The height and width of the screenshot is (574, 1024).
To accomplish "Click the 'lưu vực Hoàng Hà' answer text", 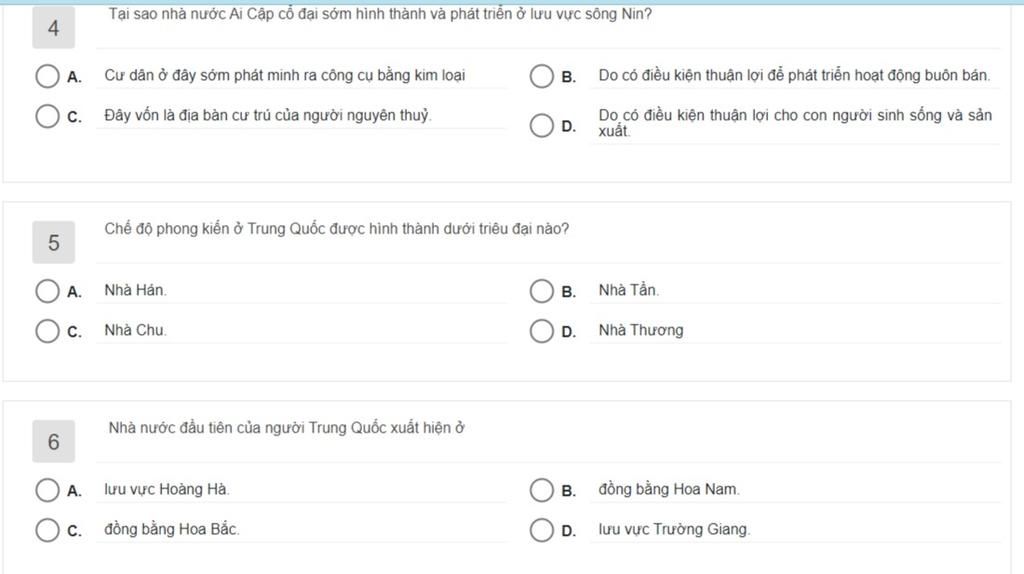I will tap(166, 490).
